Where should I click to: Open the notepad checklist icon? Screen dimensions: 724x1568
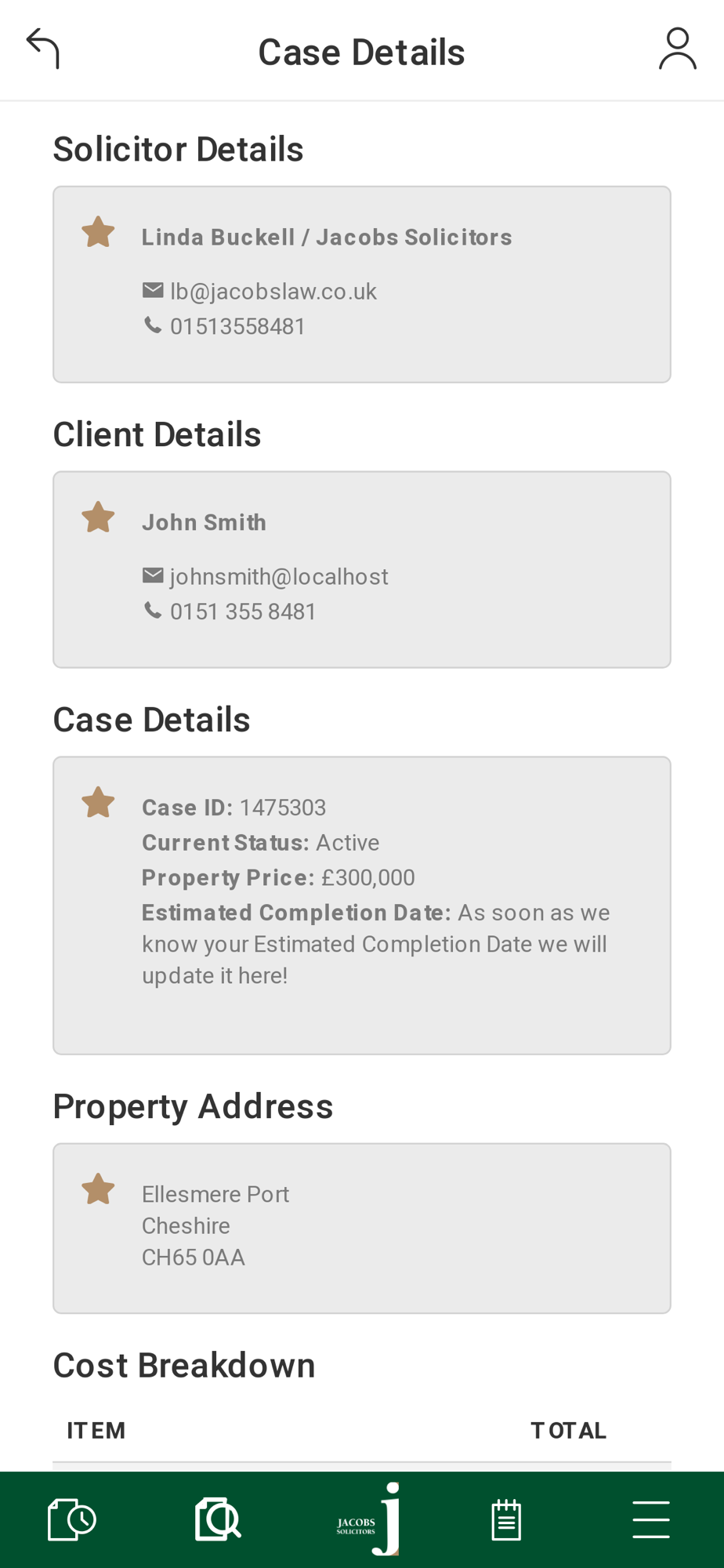(506, 1519)
